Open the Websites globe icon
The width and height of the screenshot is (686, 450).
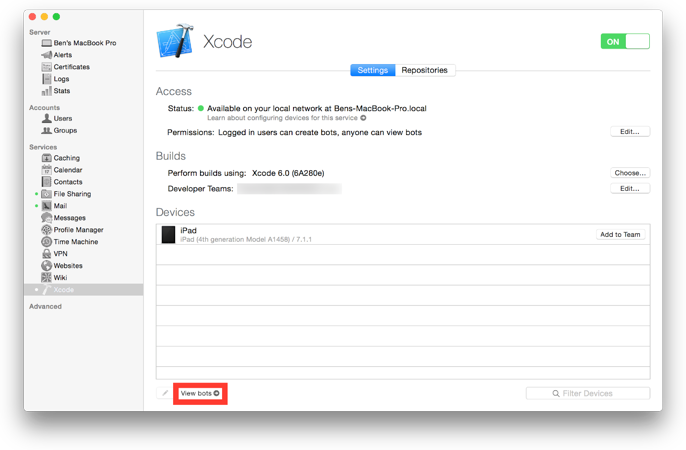[x=46, y=265]
